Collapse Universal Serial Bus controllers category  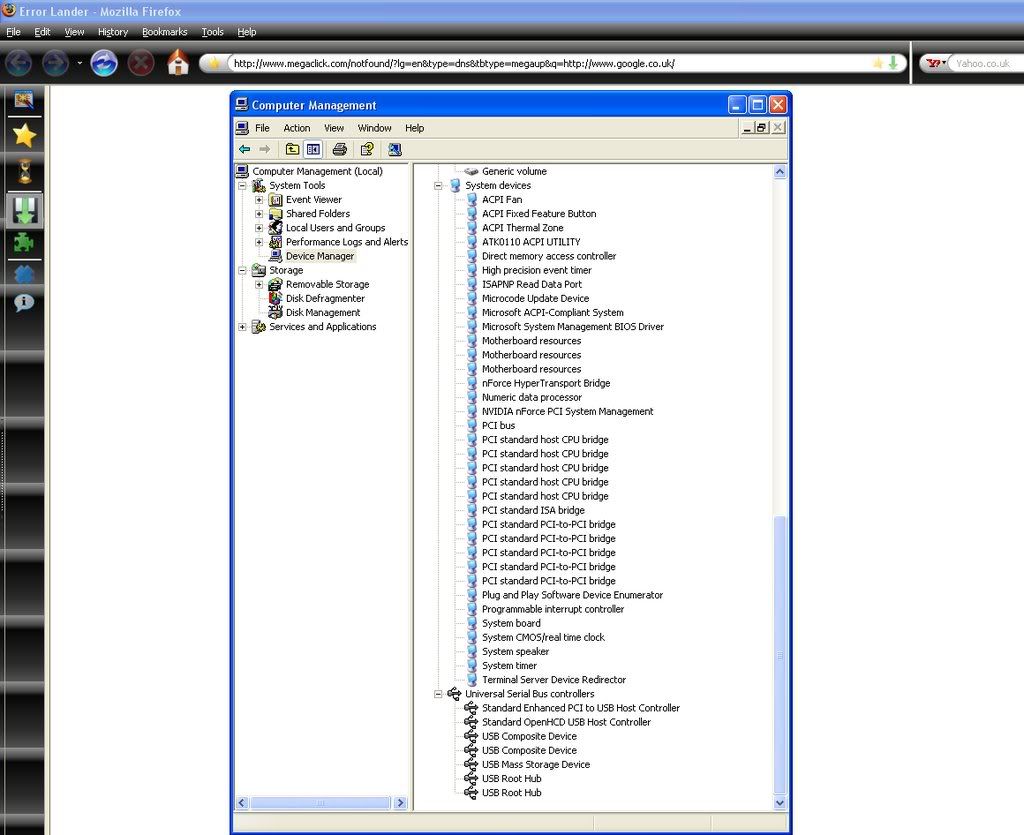click(x=438, y=694)
